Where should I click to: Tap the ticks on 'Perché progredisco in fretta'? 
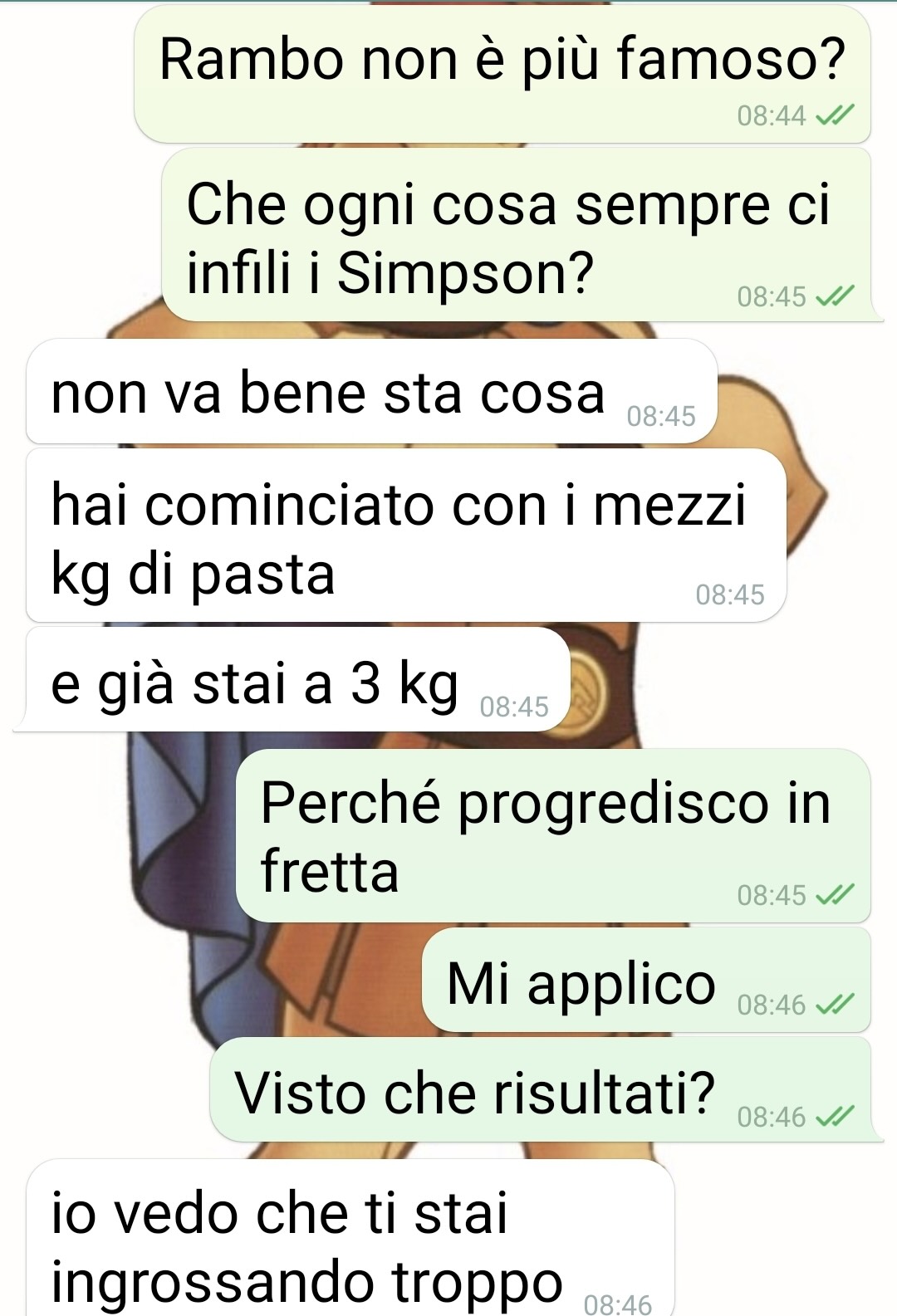pyautogui.click(x=832, y=895)
